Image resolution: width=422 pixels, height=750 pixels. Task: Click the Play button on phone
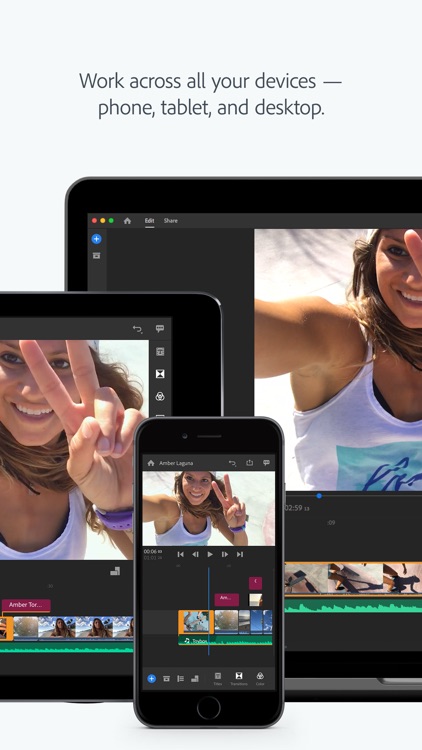tap(210, 554)
